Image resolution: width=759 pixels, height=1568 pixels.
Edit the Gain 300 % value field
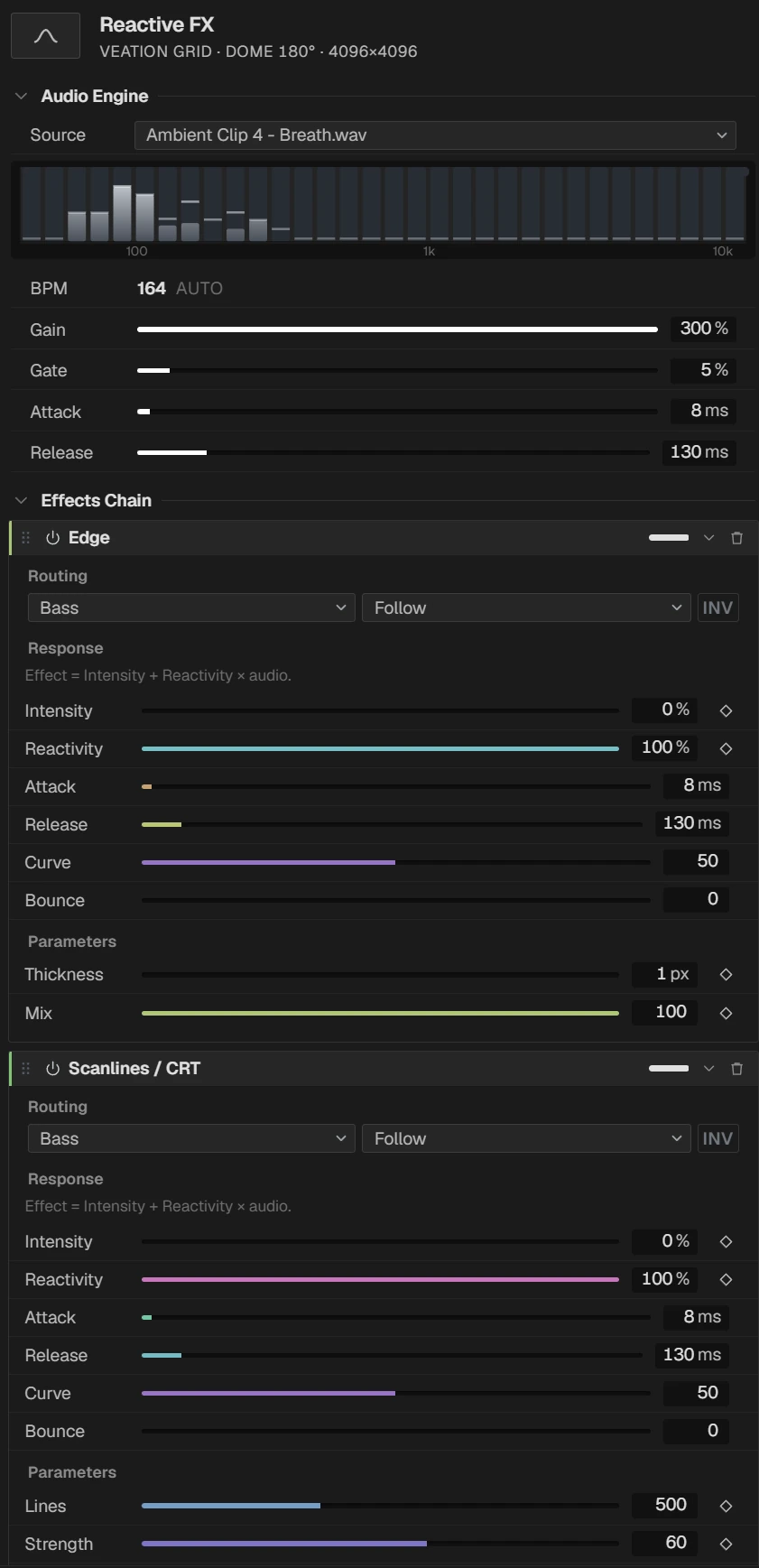(x=703, y=329)
